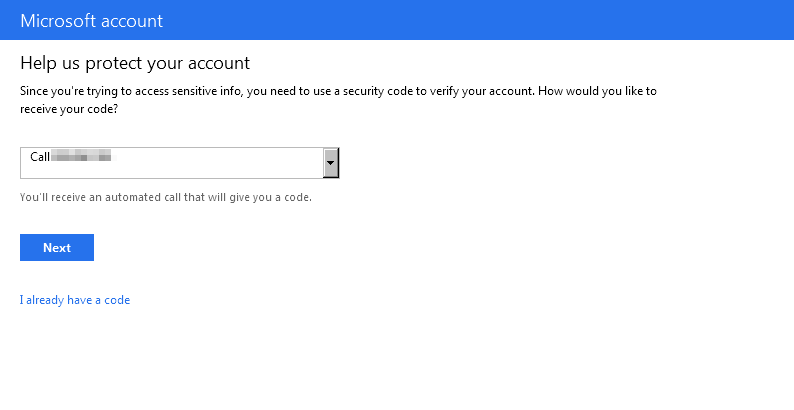
Task: Click 'verify your account' in the description
Action: tap(480, 91)
